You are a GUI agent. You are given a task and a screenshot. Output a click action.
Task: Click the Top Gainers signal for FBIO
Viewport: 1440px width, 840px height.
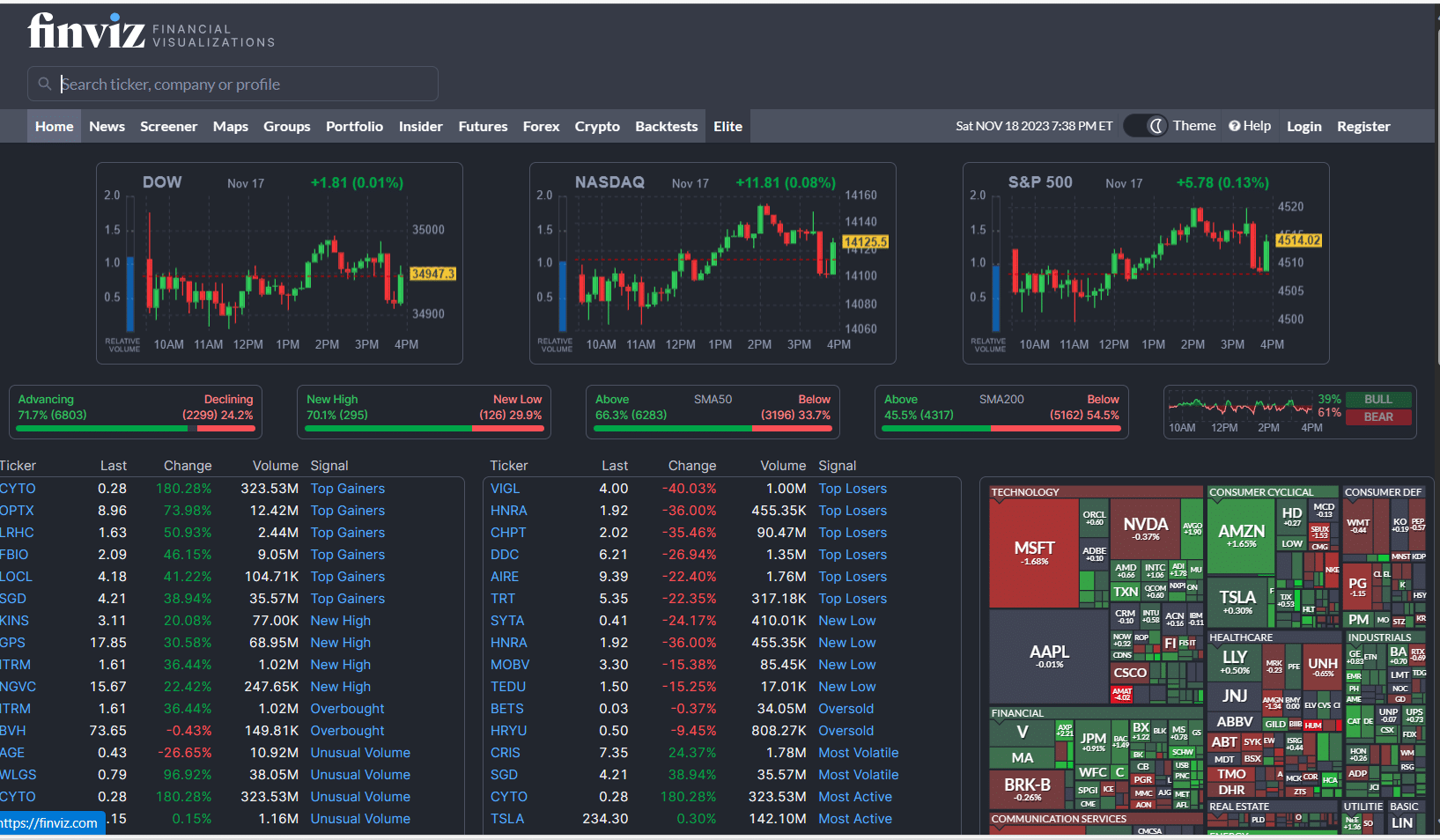[x=348, y=555]
